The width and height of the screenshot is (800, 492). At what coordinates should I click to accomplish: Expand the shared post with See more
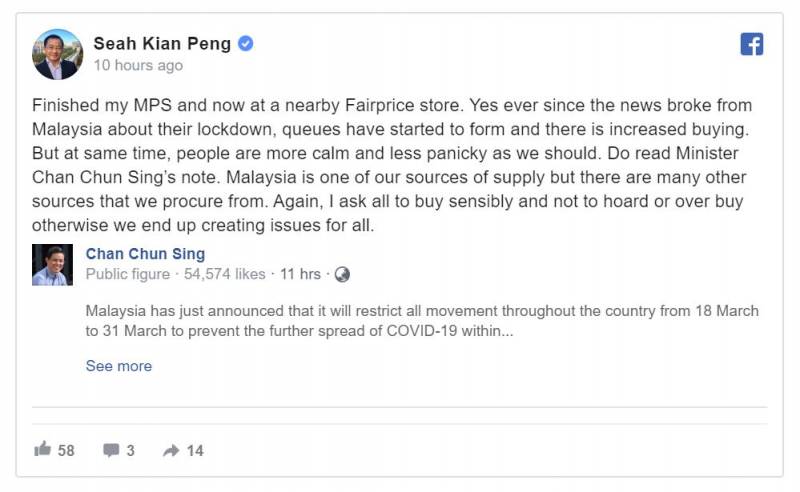coord(119,366)
